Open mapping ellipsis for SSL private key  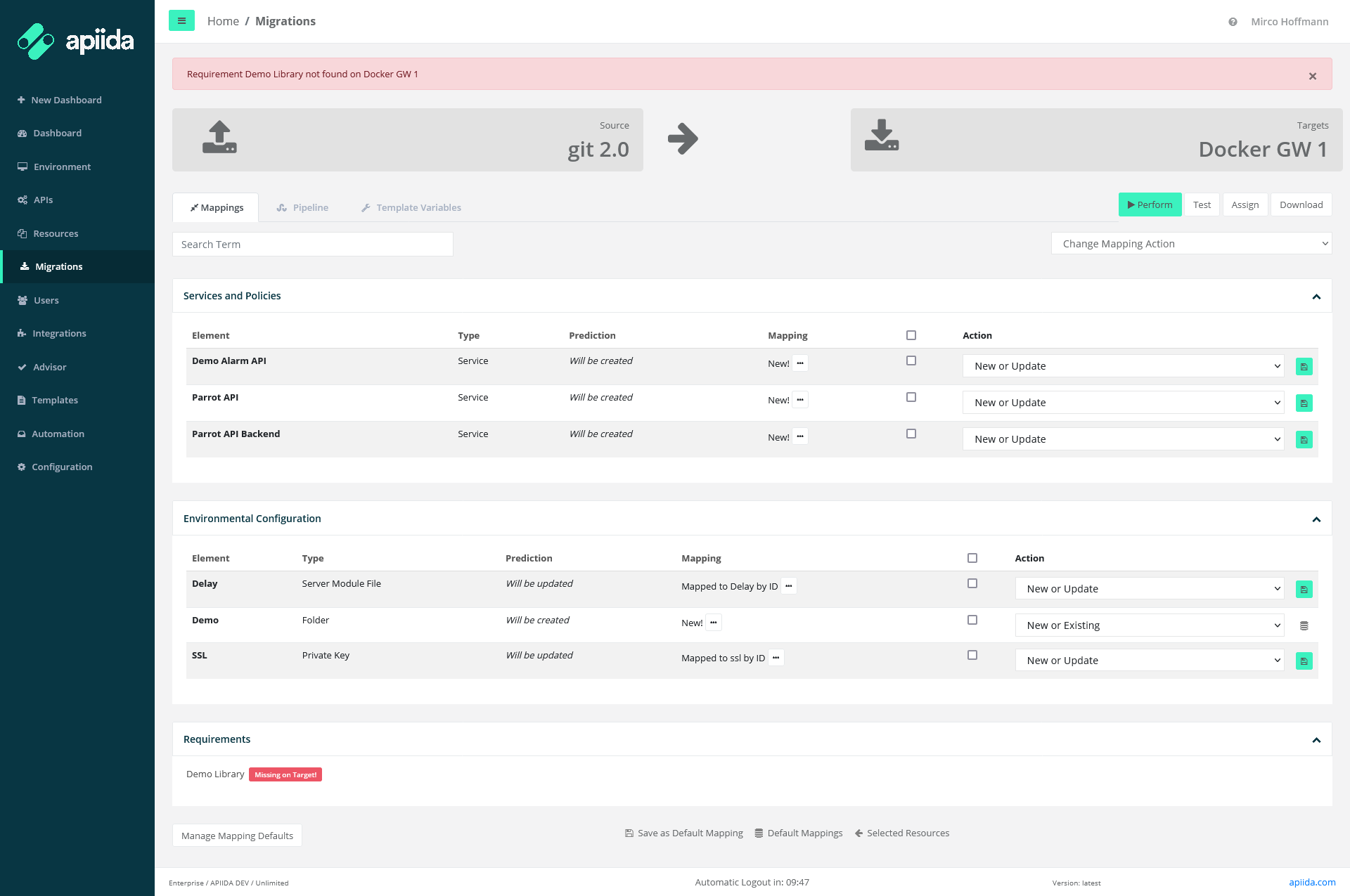pos(776,658)
